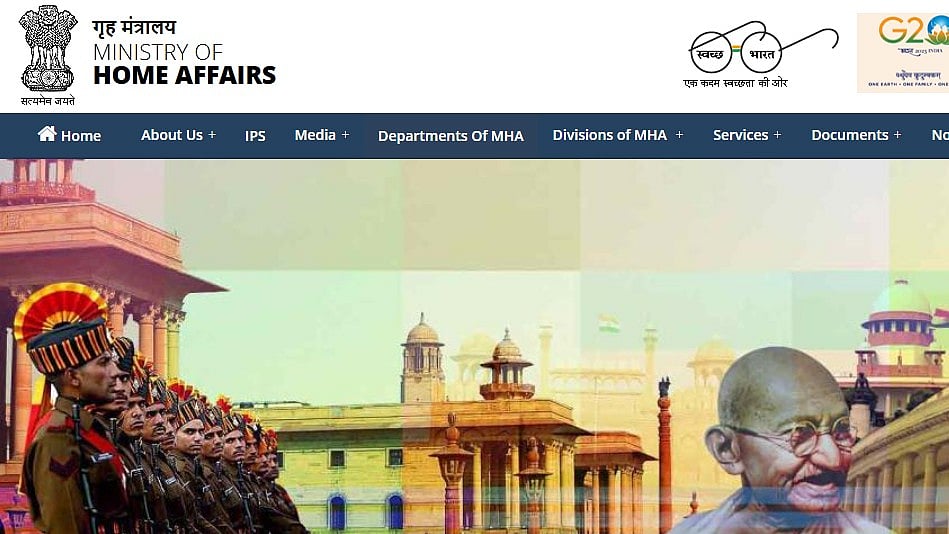Open the Media menu label

click(315, 135)
